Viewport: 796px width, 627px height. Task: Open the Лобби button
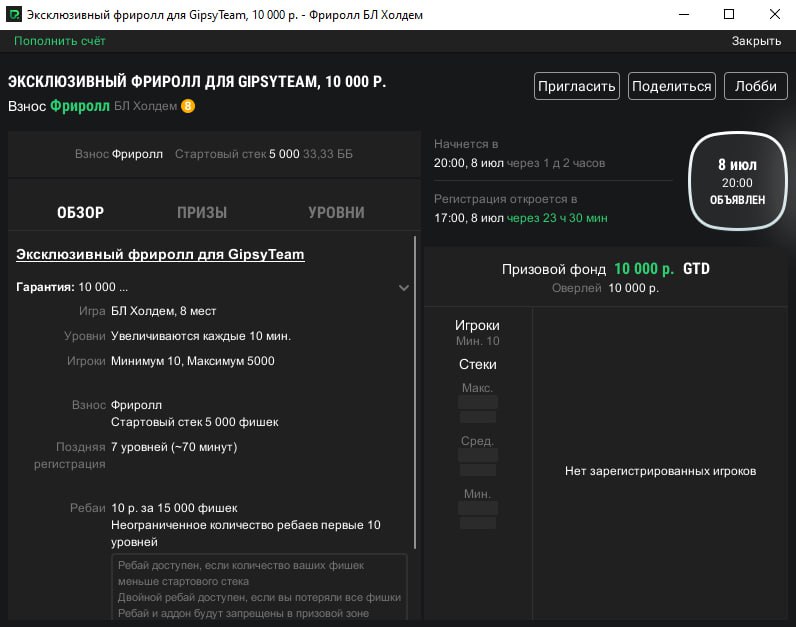tap(755, 86)
